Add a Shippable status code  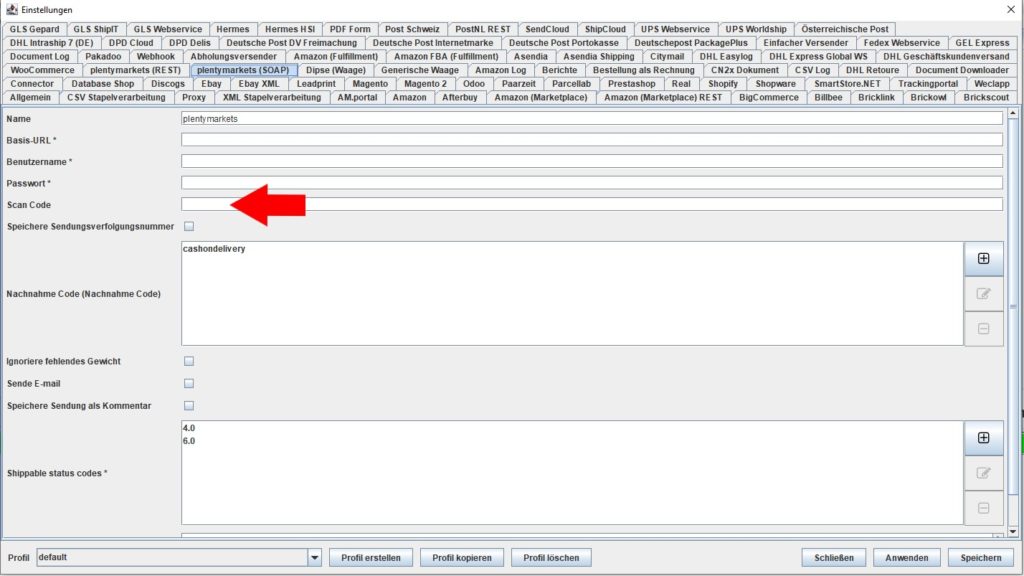coord(984,438)
